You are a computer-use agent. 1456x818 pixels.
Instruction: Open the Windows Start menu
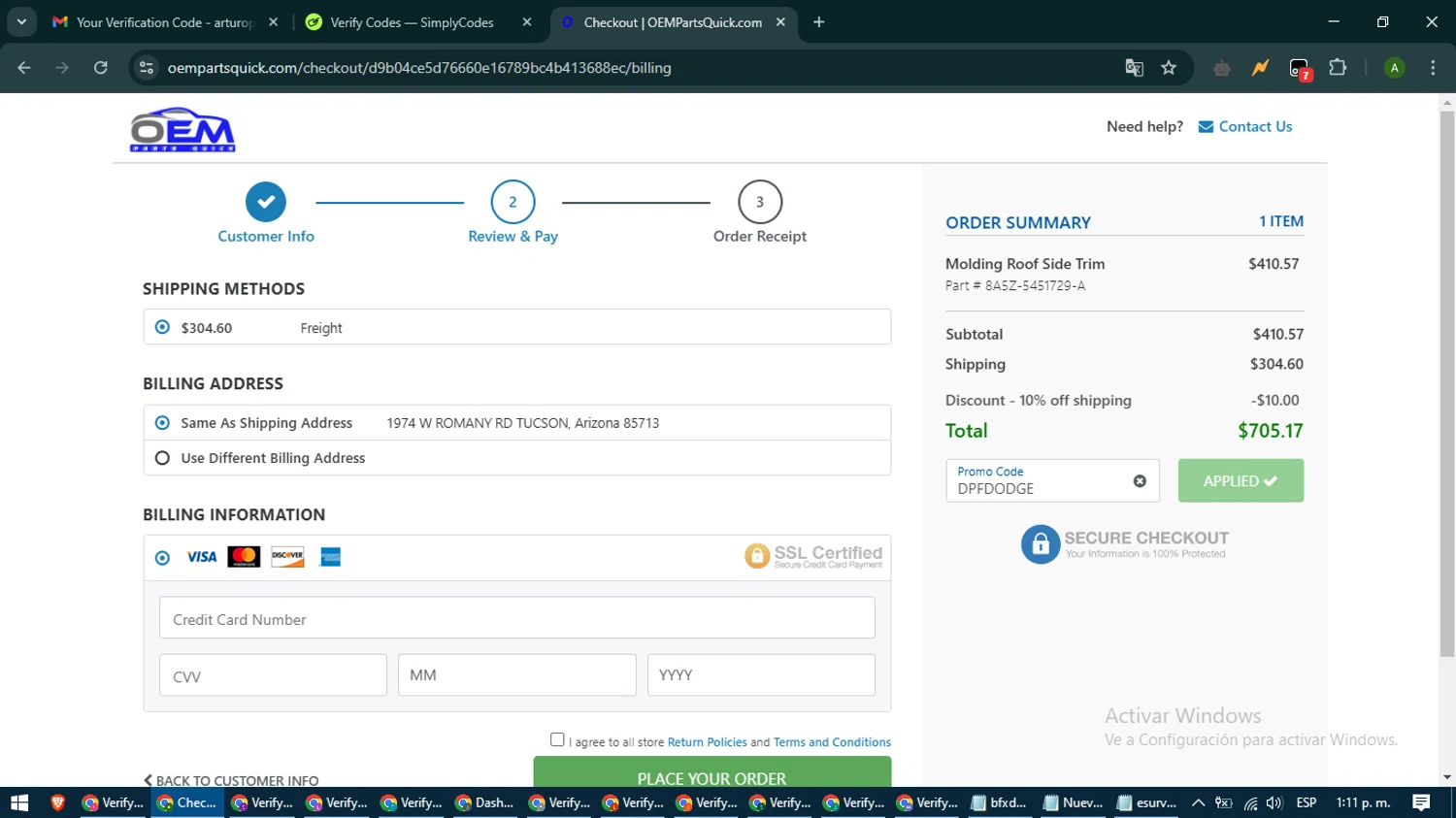[19, 802]
